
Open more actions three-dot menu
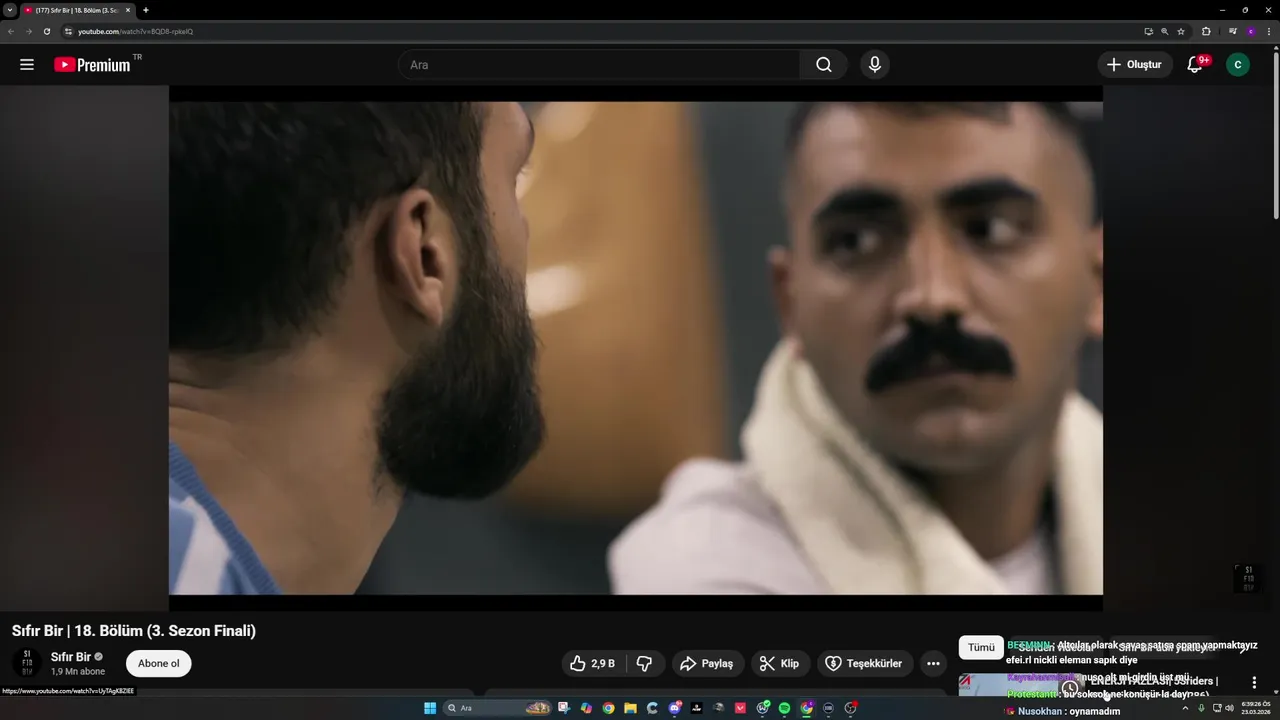point(933,663)
